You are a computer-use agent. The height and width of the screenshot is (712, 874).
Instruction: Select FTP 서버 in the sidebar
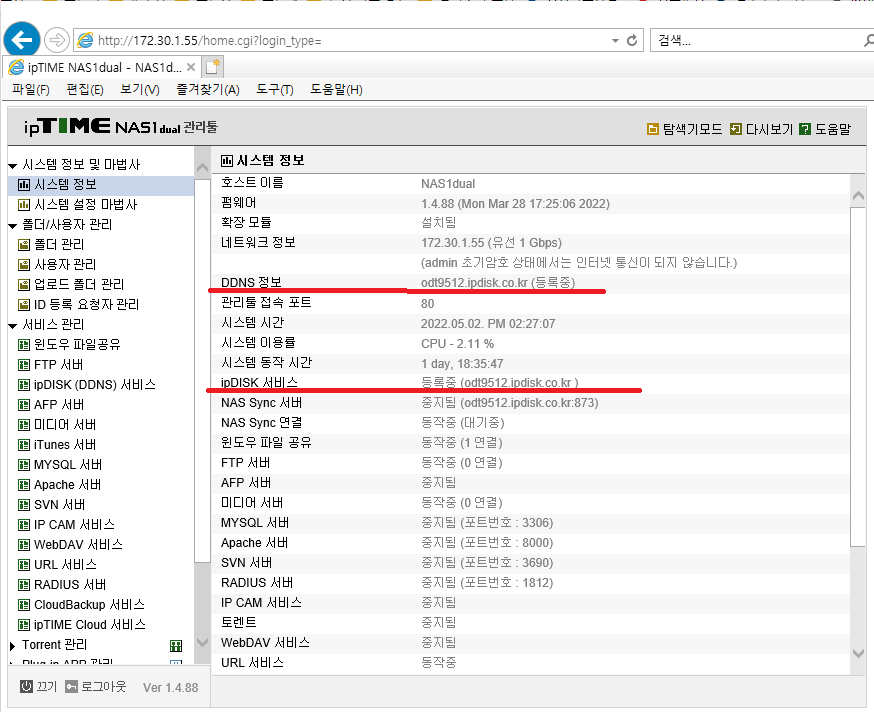pos(59,365)
